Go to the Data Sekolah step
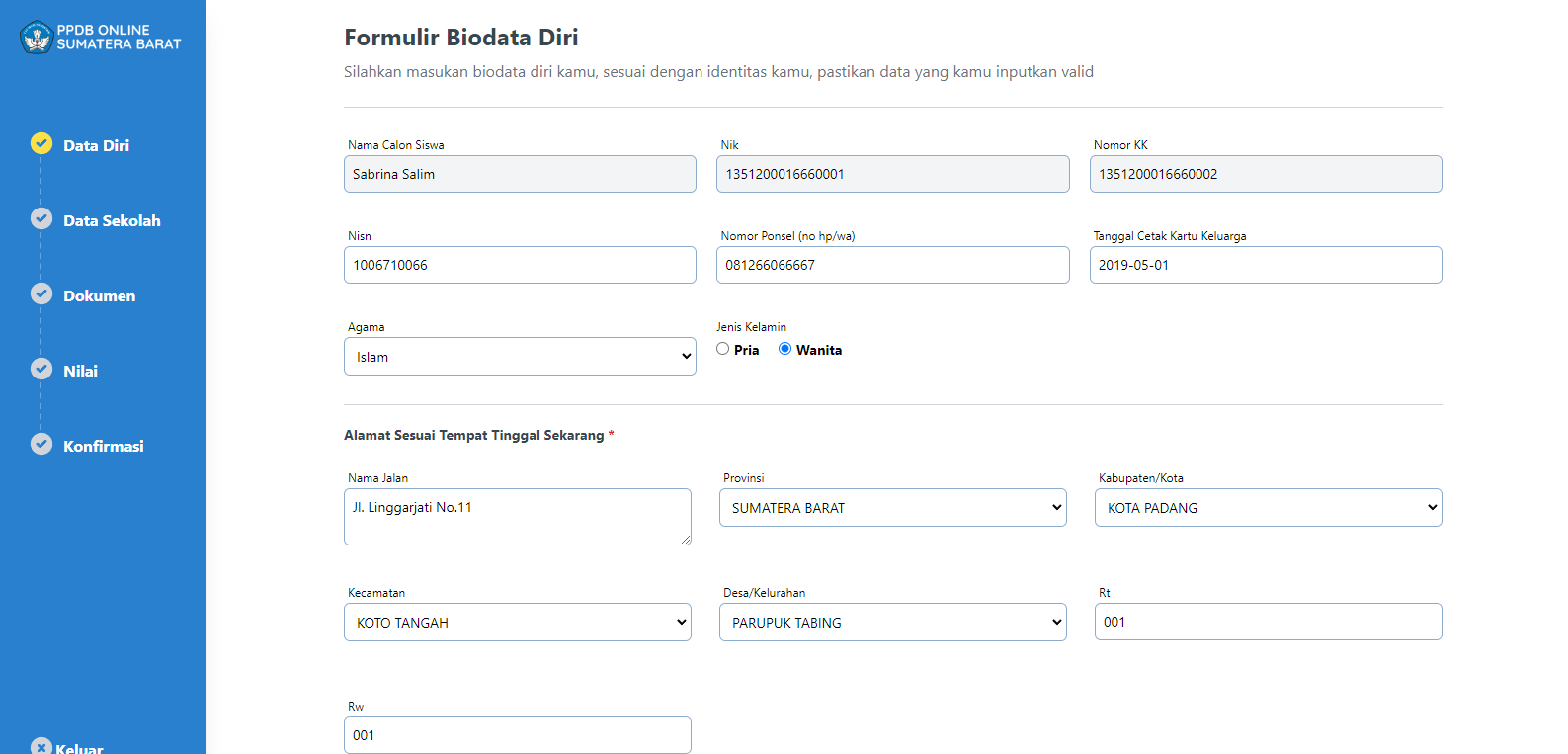1568x754 pixels. (112, 221)
